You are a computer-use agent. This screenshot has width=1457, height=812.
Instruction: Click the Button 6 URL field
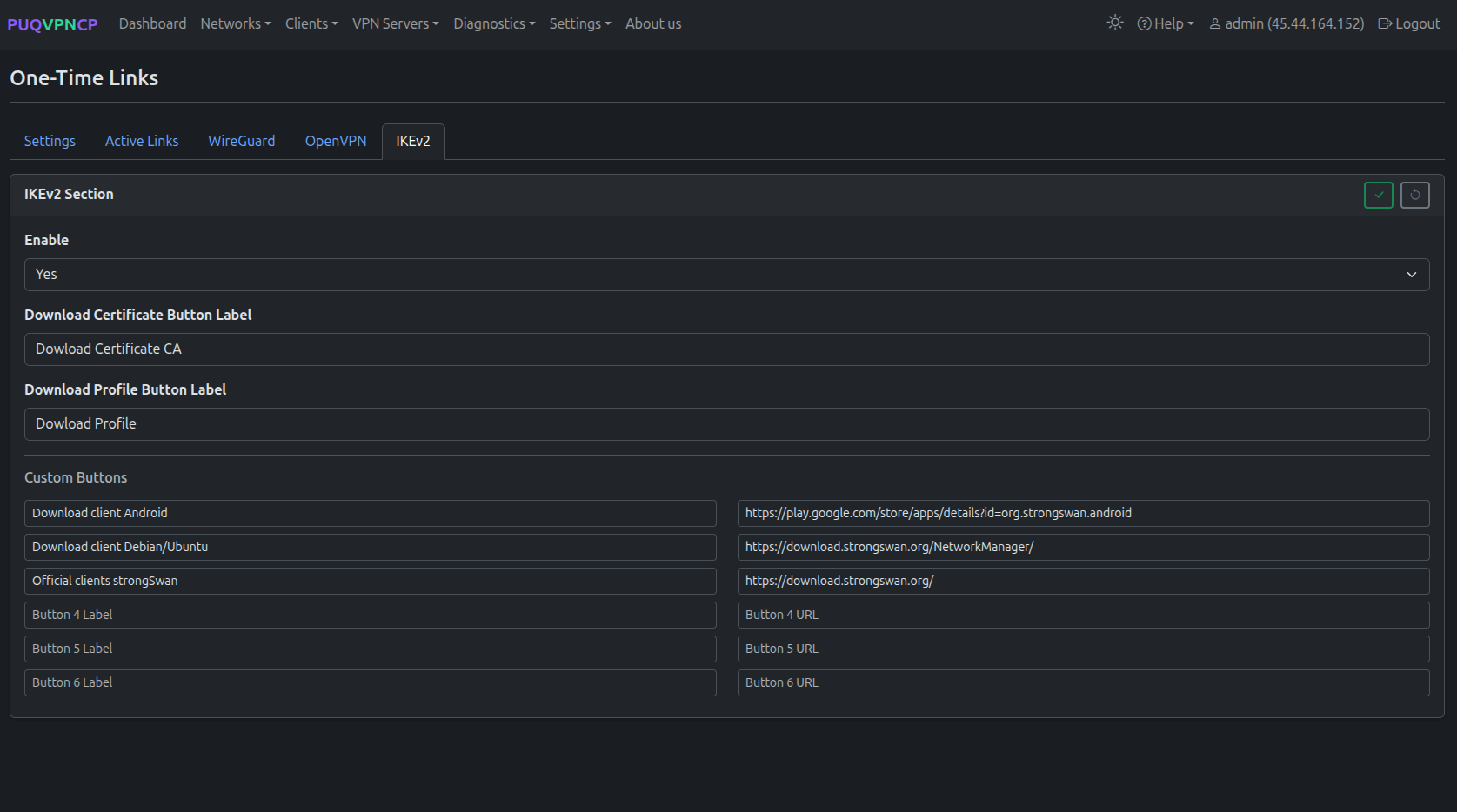click(x=1084, y=682)
